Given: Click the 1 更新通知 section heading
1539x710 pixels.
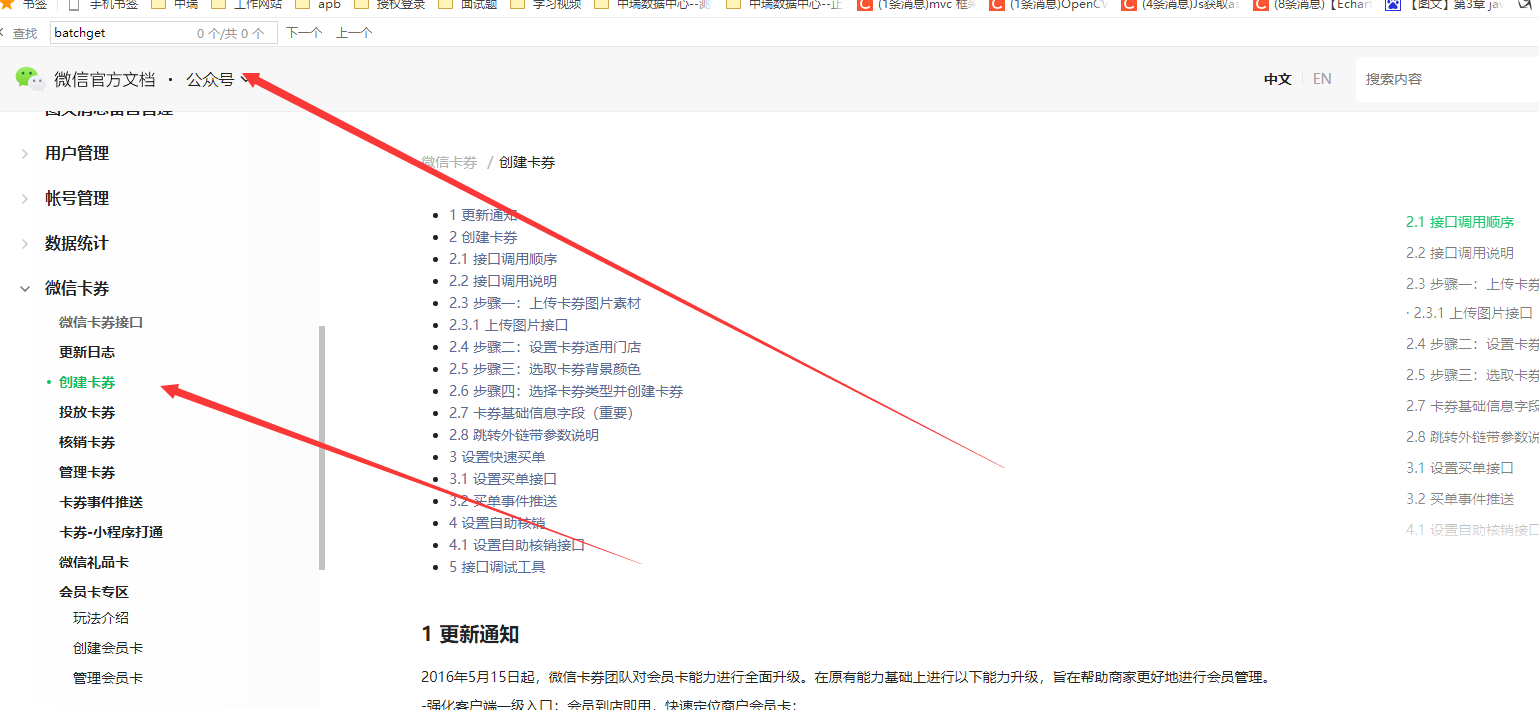Looking at the screenshot, I should [x=470, y=634].
